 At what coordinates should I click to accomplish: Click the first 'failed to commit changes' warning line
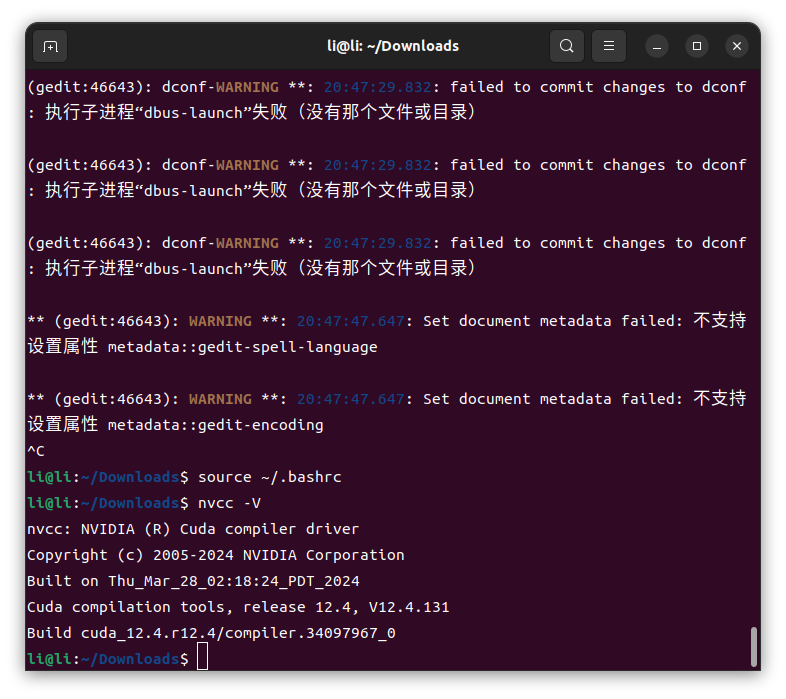[386, 87]
